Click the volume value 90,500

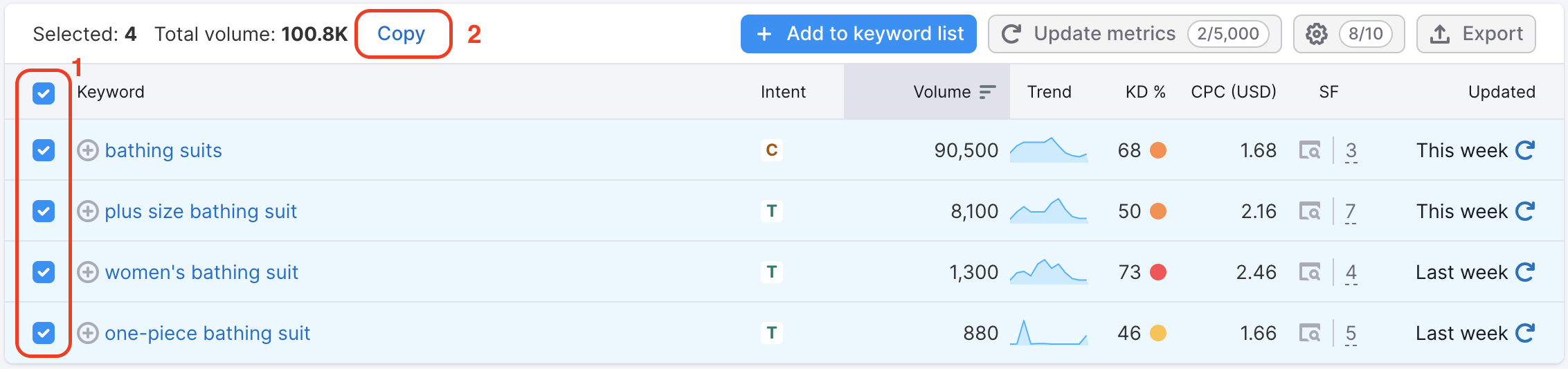[966, 150]
